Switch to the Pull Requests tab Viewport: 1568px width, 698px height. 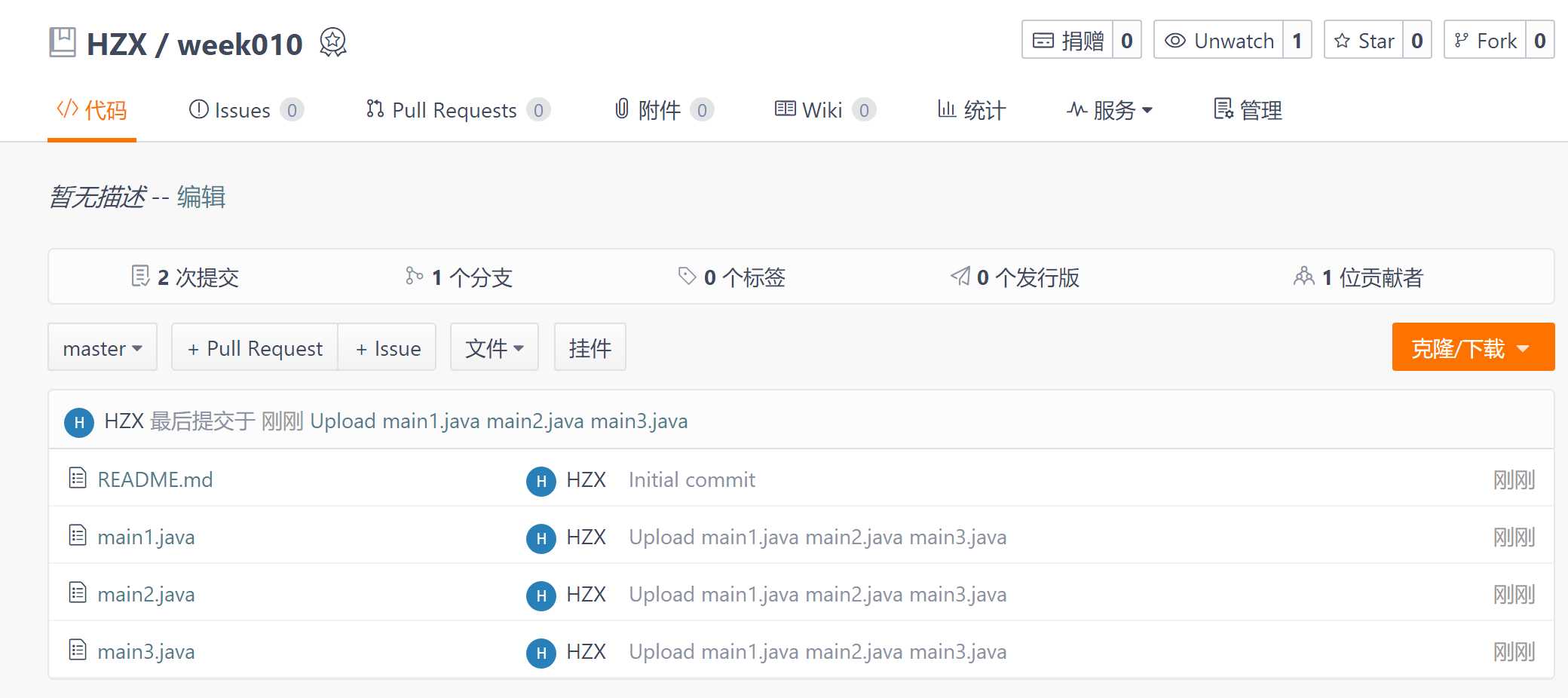[458, 110]
